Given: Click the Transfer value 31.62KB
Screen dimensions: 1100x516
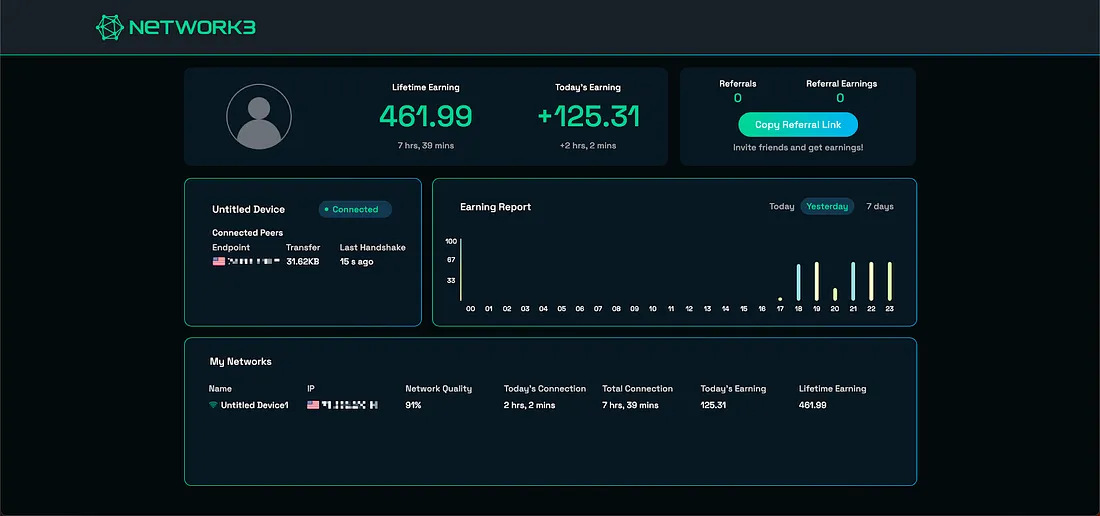Looking at the screenshot, I should click(x=303, y=261).
